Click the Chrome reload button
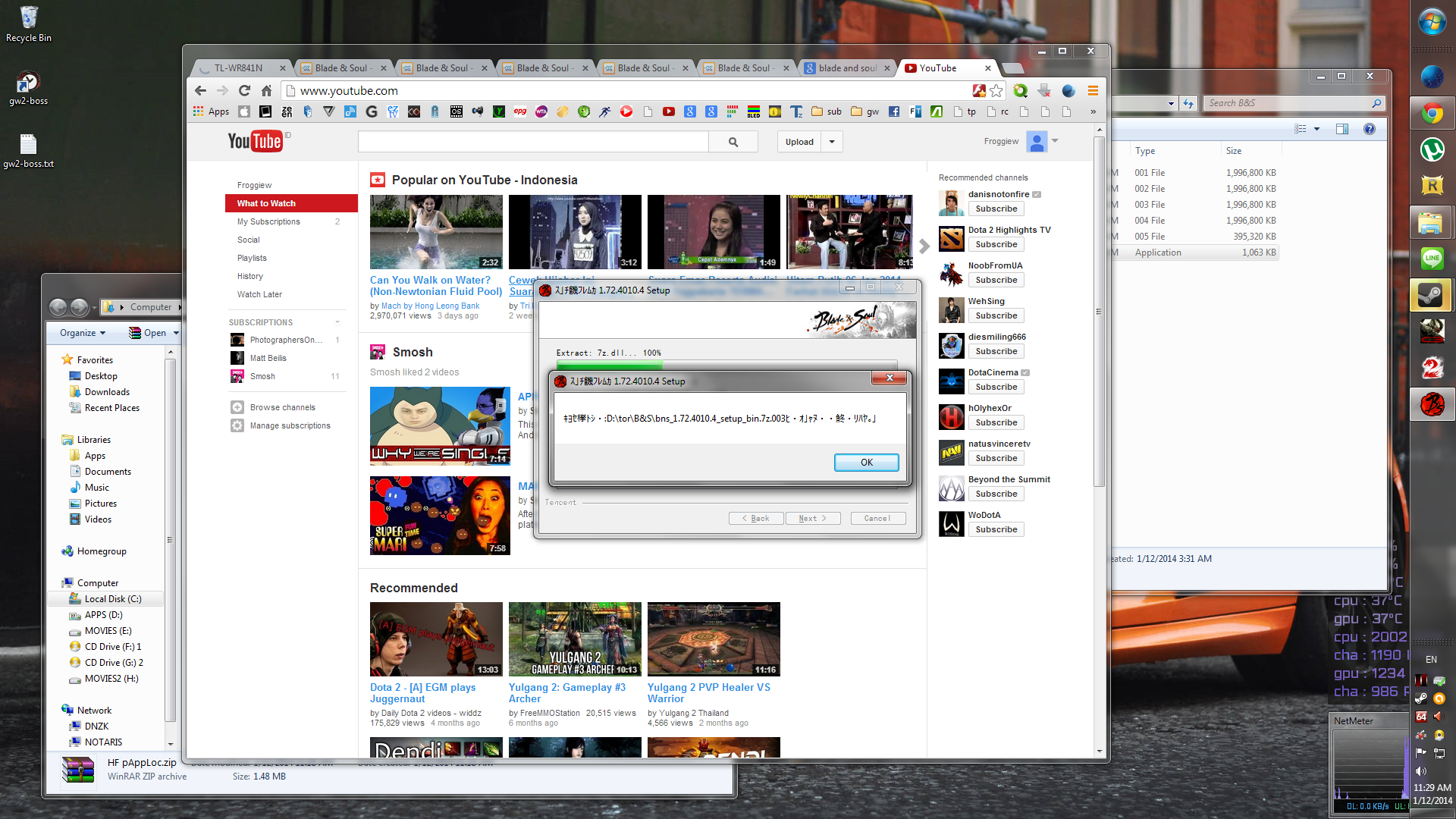Image resolution: width=1456 pixels, height=819 pixels. [244, 91]
